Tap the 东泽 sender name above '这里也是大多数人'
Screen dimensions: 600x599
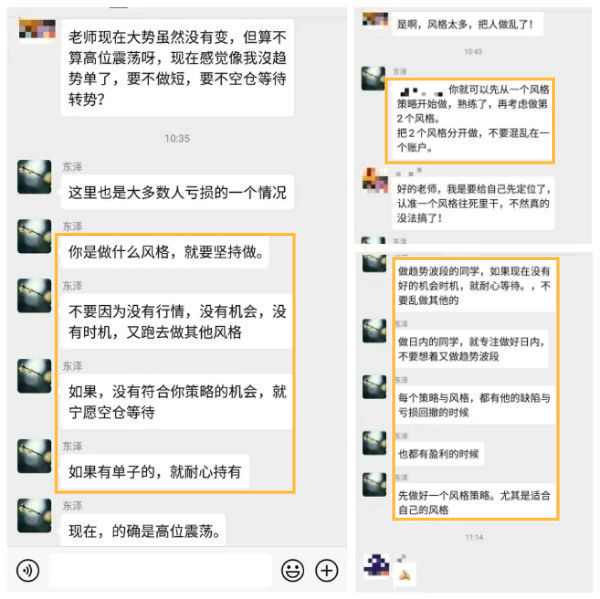coord(72,167)
